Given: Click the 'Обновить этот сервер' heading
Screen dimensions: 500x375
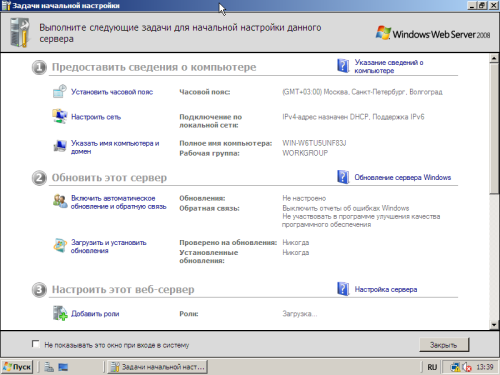Looking at the screenshot, I should point(109,178).
